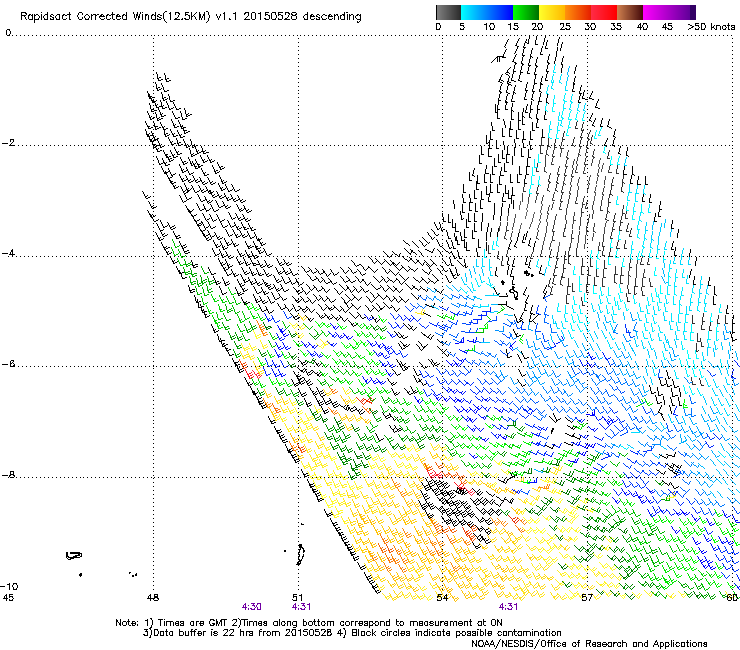Image resolution: width=740 pixels, height=650 pixels.
Task: Click the "54" longitude axis label
Action: pos(442,598)
